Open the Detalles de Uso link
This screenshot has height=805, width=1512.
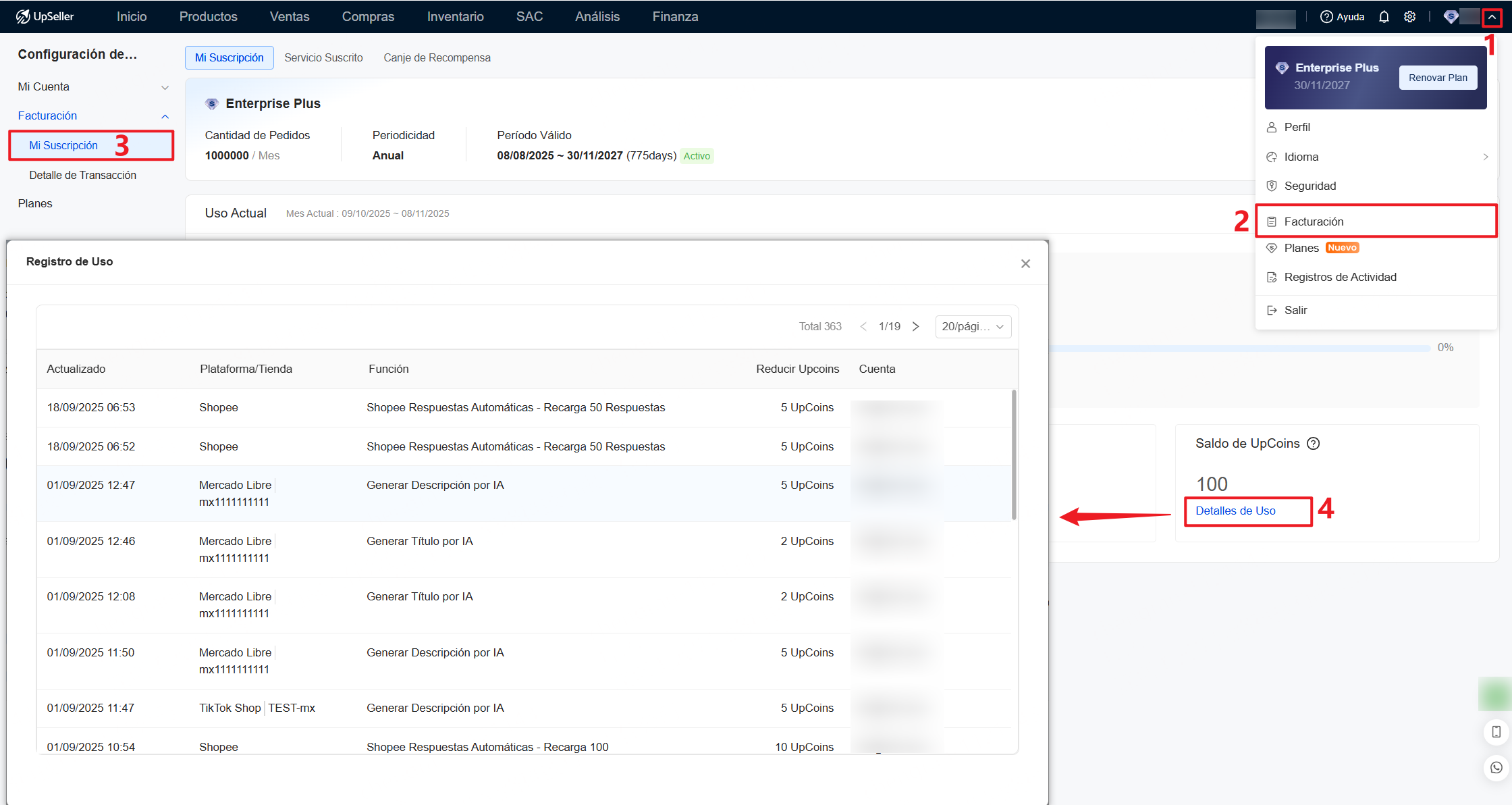1235,511
